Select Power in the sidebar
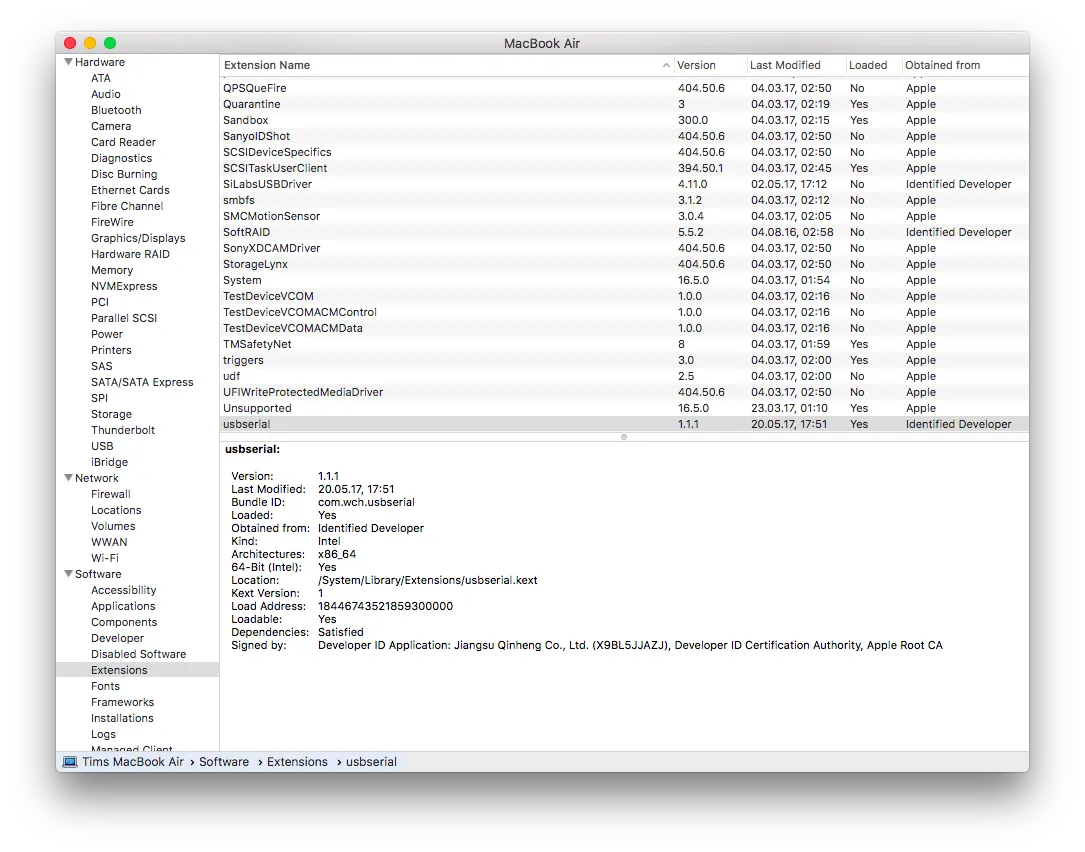The image size is (1085, 852). point(107,334)
